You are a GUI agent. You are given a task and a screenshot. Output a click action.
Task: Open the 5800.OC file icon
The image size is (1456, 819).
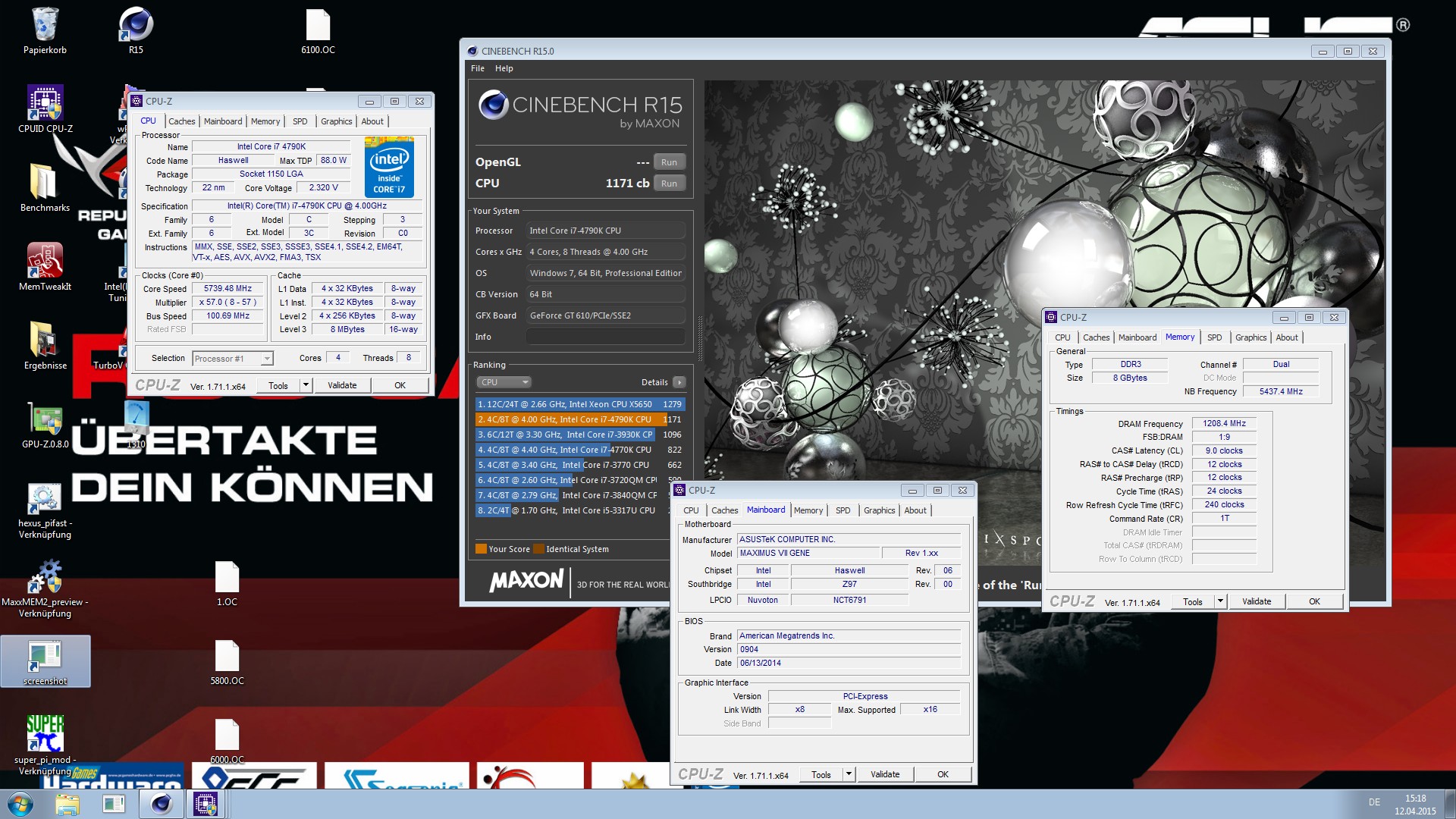coord(227,662)
